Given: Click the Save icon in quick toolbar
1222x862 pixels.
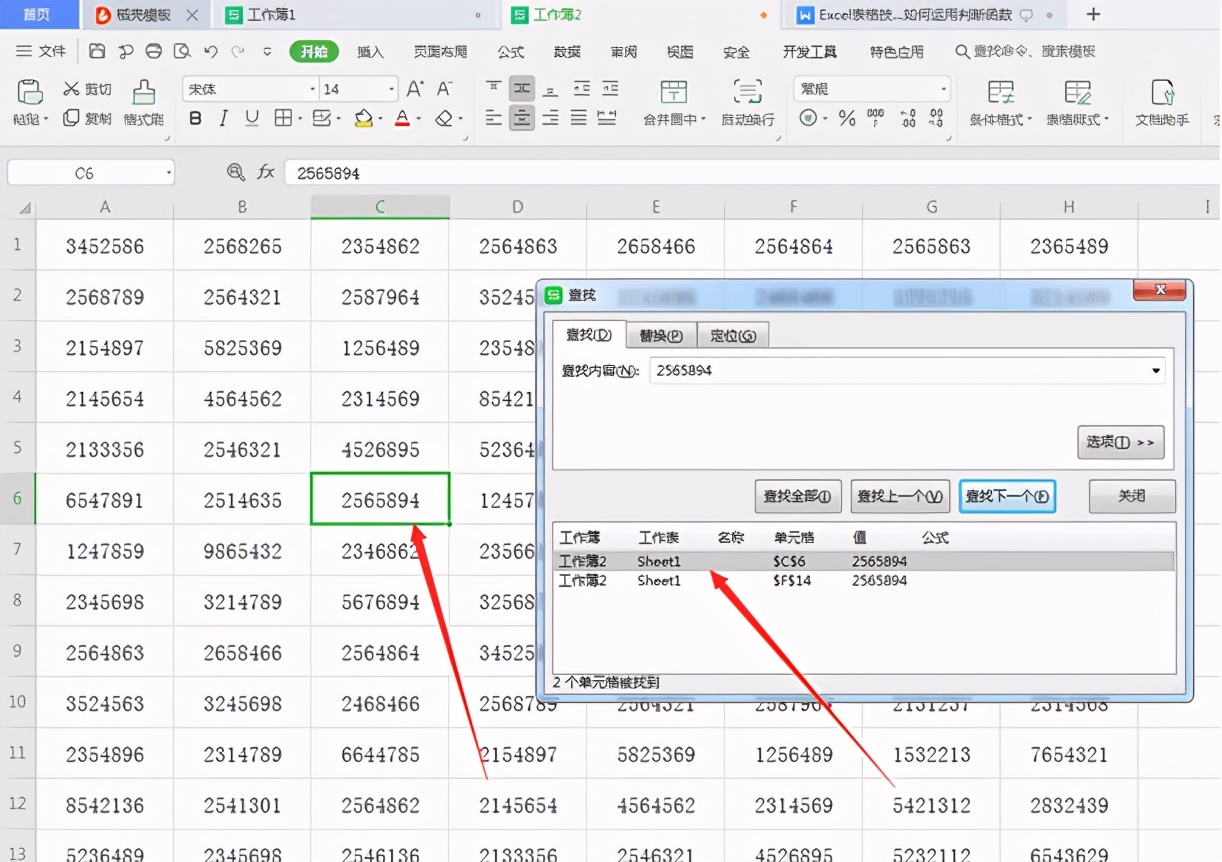Looking at the screenshot, I should pos(97,51).
